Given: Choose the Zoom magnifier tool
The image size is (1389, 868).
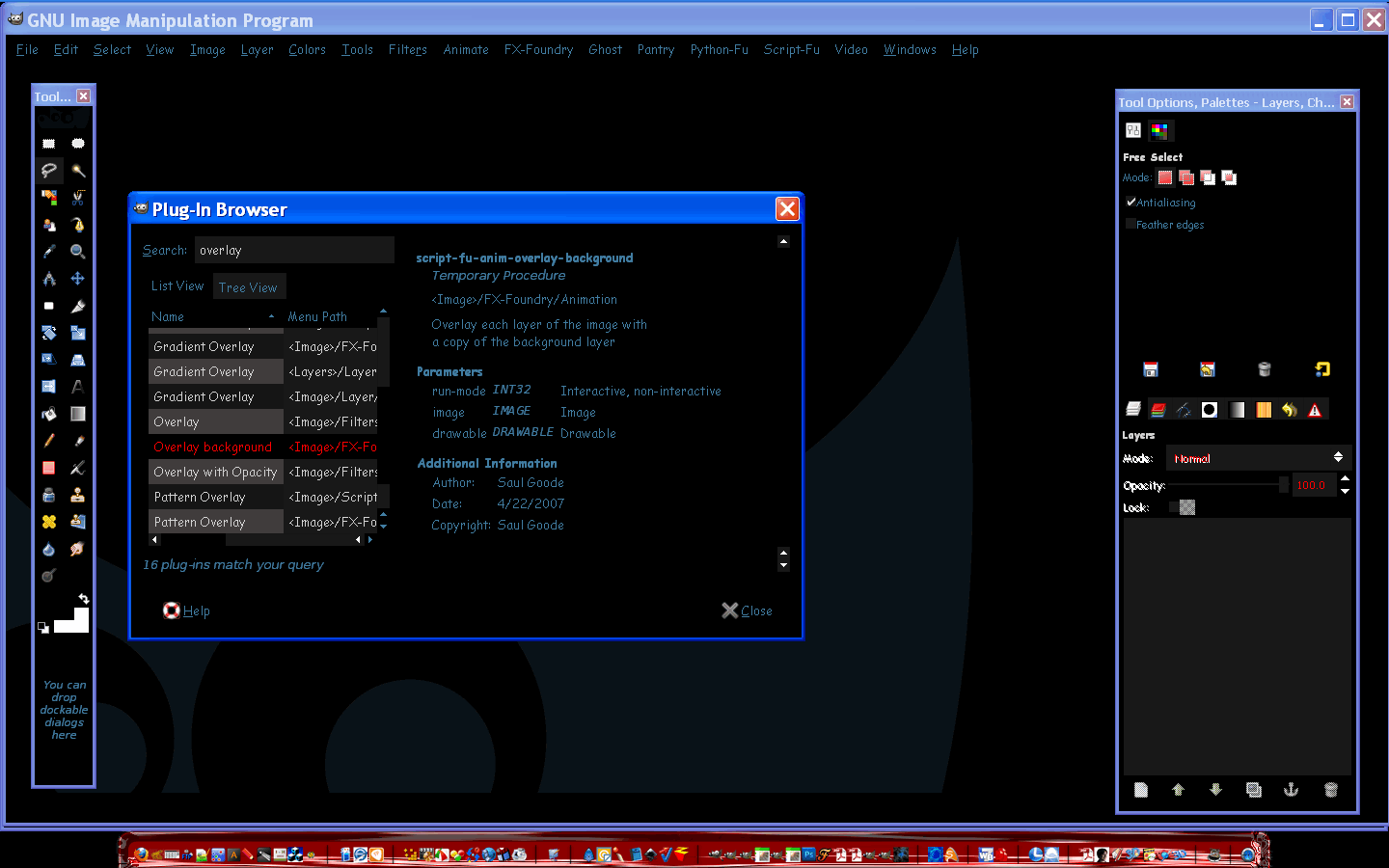Looking at the screenshot, I should click(78, 252).
